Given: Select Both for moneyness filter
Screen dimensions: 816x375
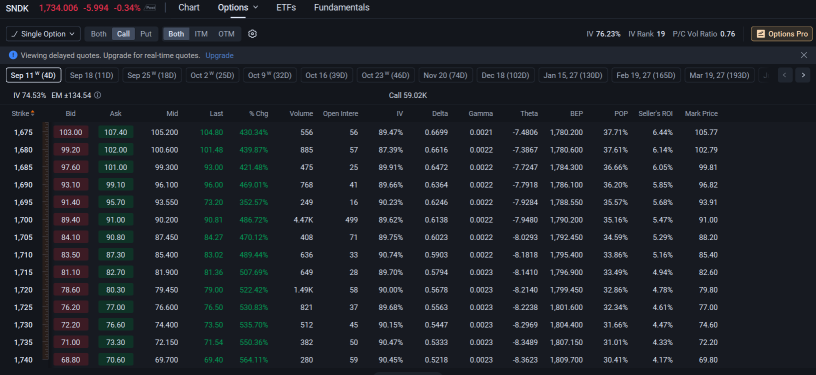Looking at the screenshot, I should click(176, 34).
